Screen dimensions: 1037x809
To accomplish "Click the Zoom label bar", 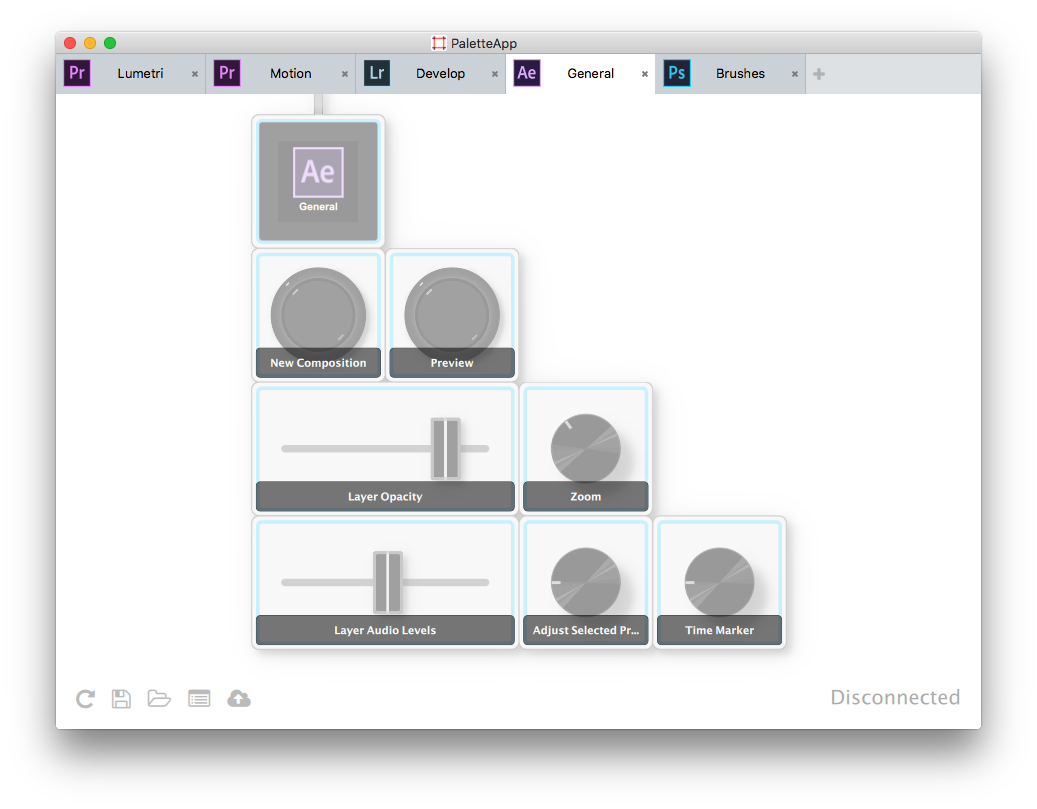I will (x=585, y=496).
